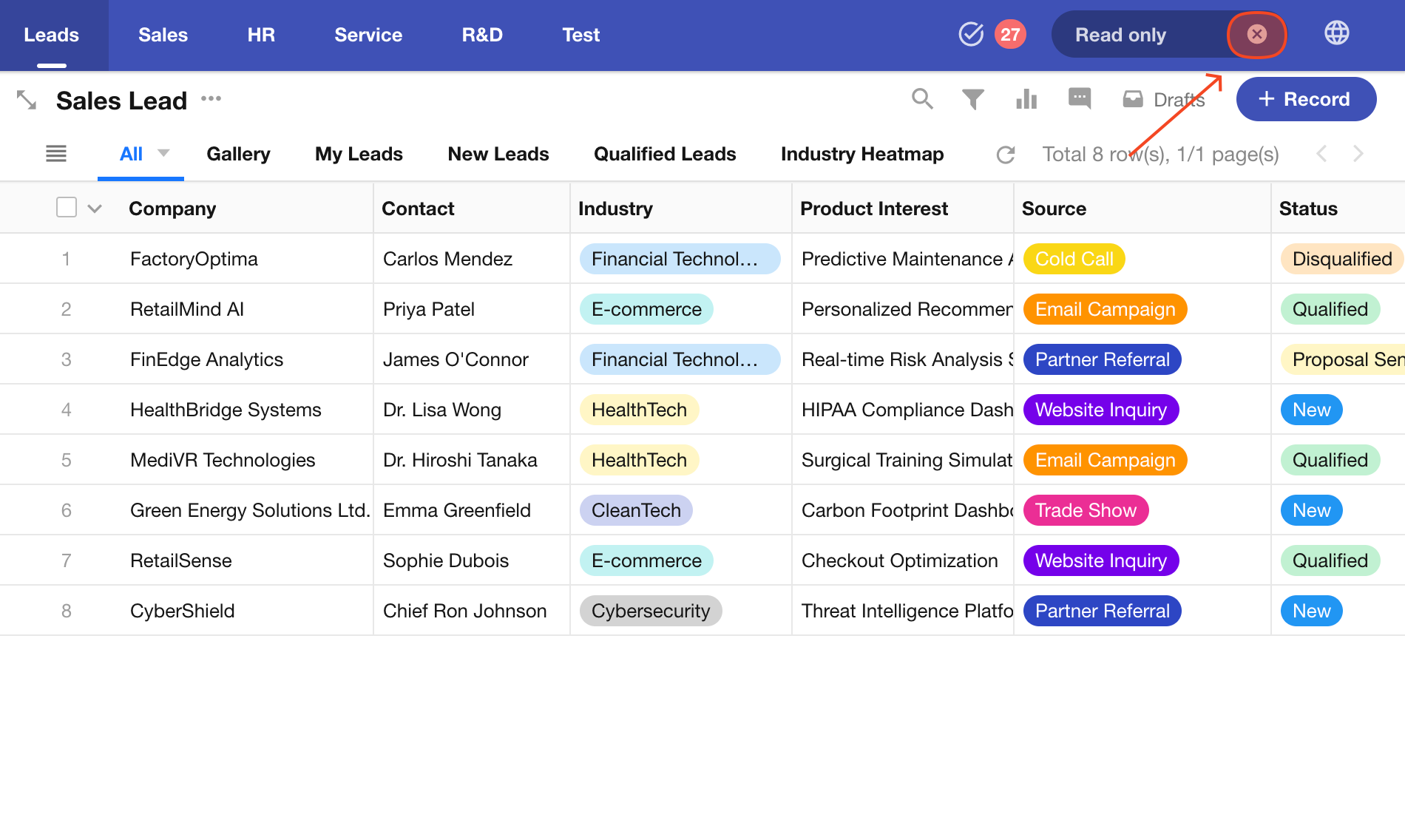Switch to the Industry Heatmap view tab
Image resolution: width=1405 pixels, height=840 pixels.
(x=862, y=154)
